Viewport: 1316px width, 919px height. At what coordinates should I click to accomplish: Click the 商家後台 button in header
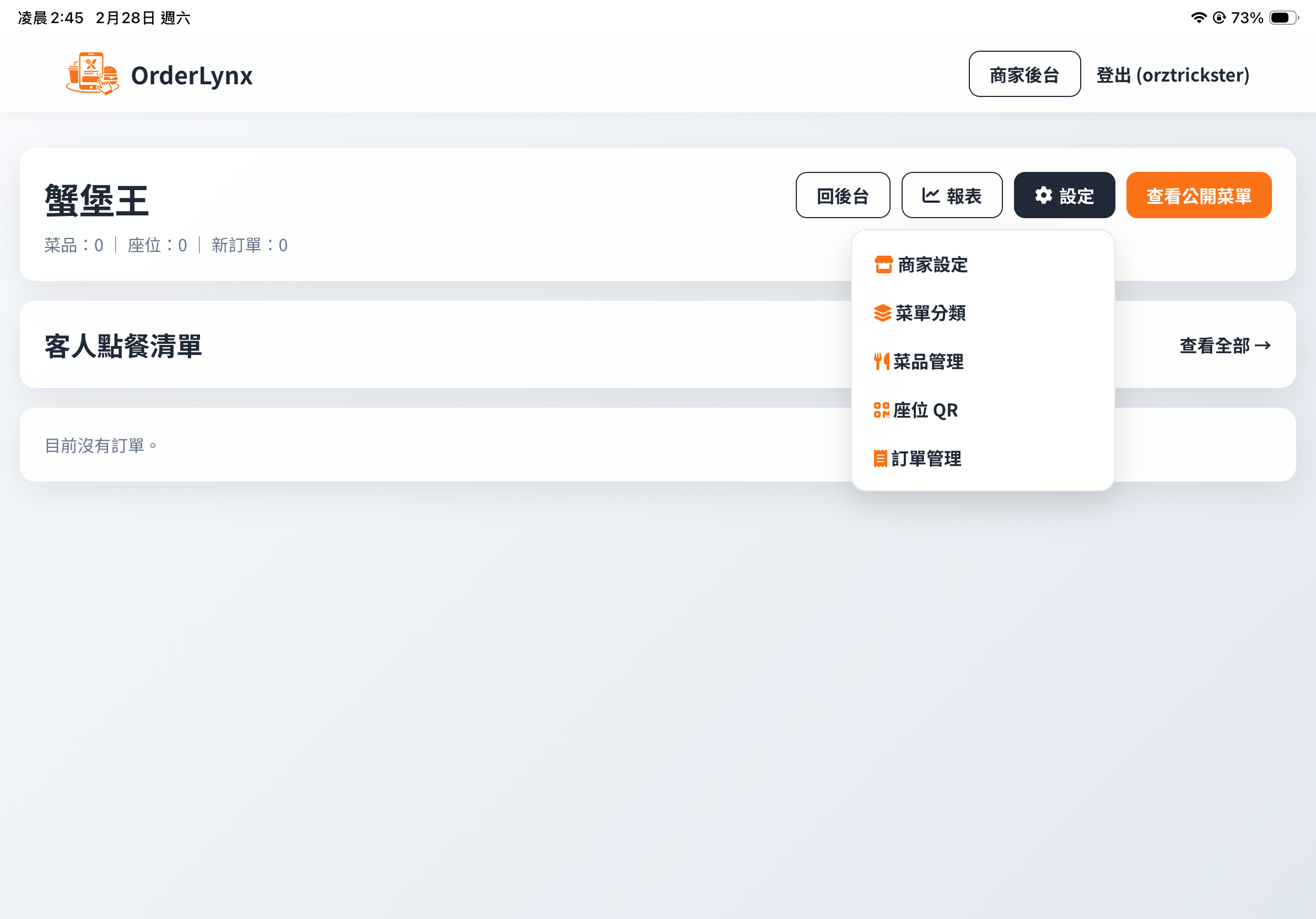tap(1024, 74)
